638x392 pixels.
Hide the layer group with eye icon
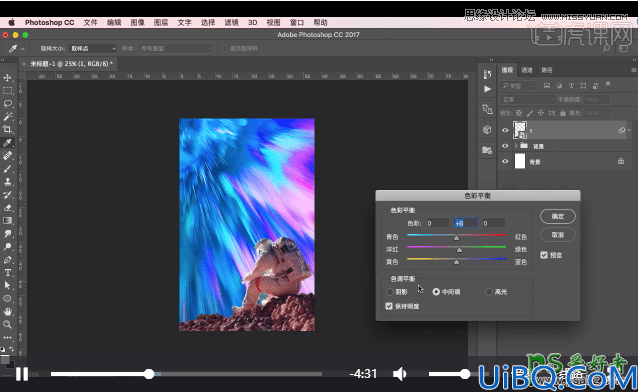pyautogui.click(x=505, y=146)
